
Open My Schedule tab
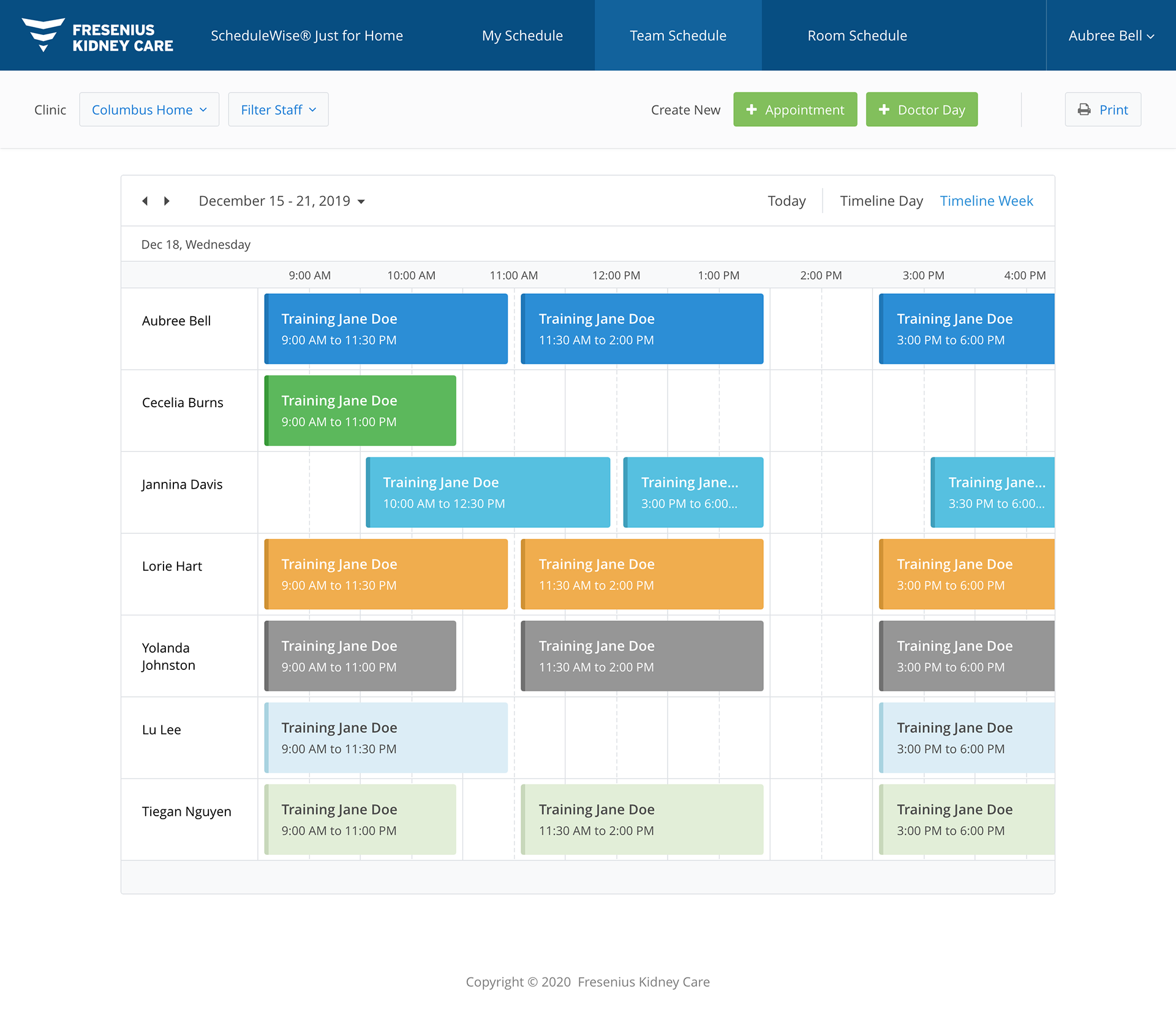pos(522,36)
